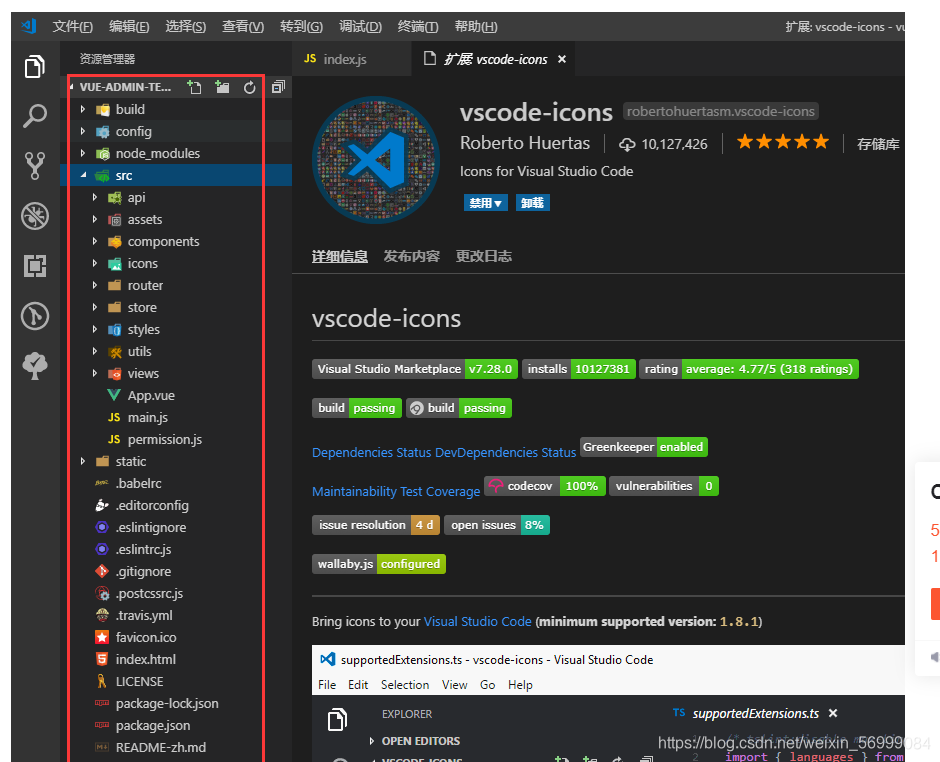940x762 pixels.
Task: Click the download count cloud icon
Action: 627,144
